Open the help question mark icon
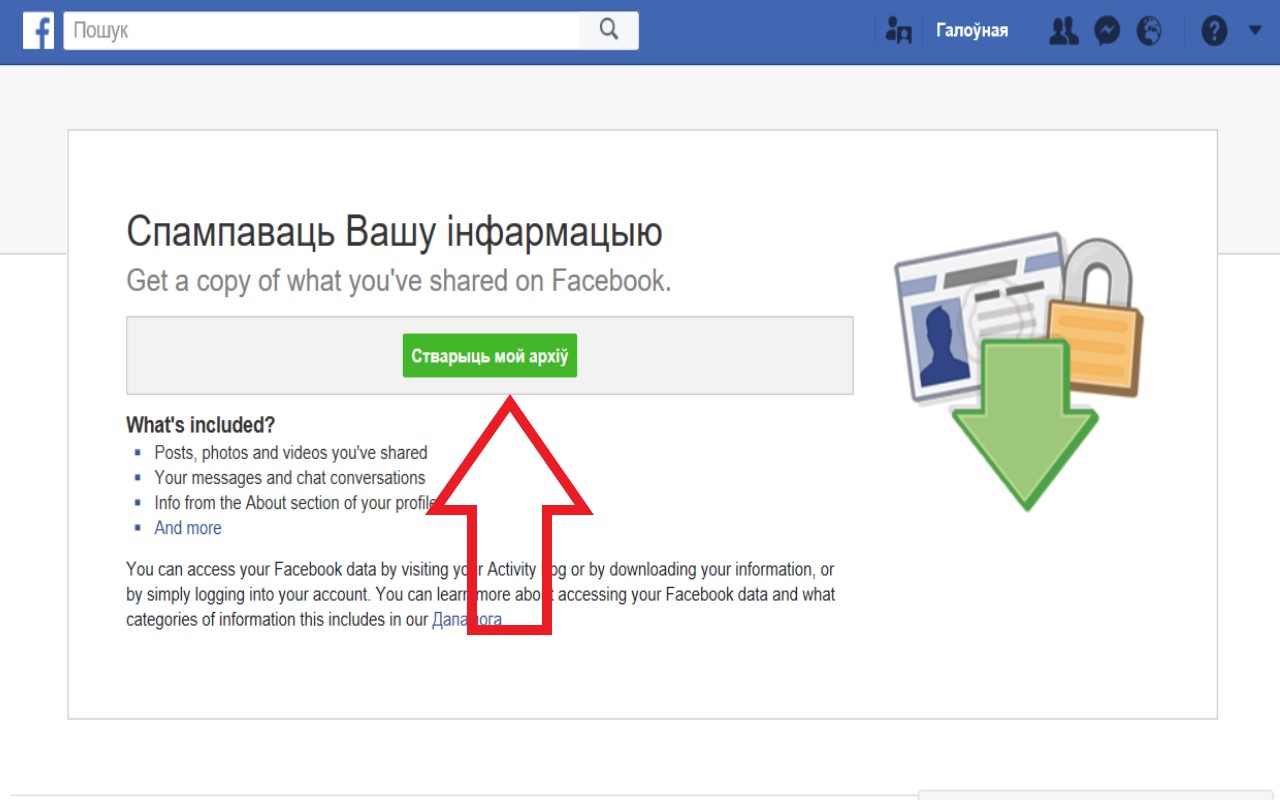1280x800 pixels. pyautogui.click(x=1213, y=31)
